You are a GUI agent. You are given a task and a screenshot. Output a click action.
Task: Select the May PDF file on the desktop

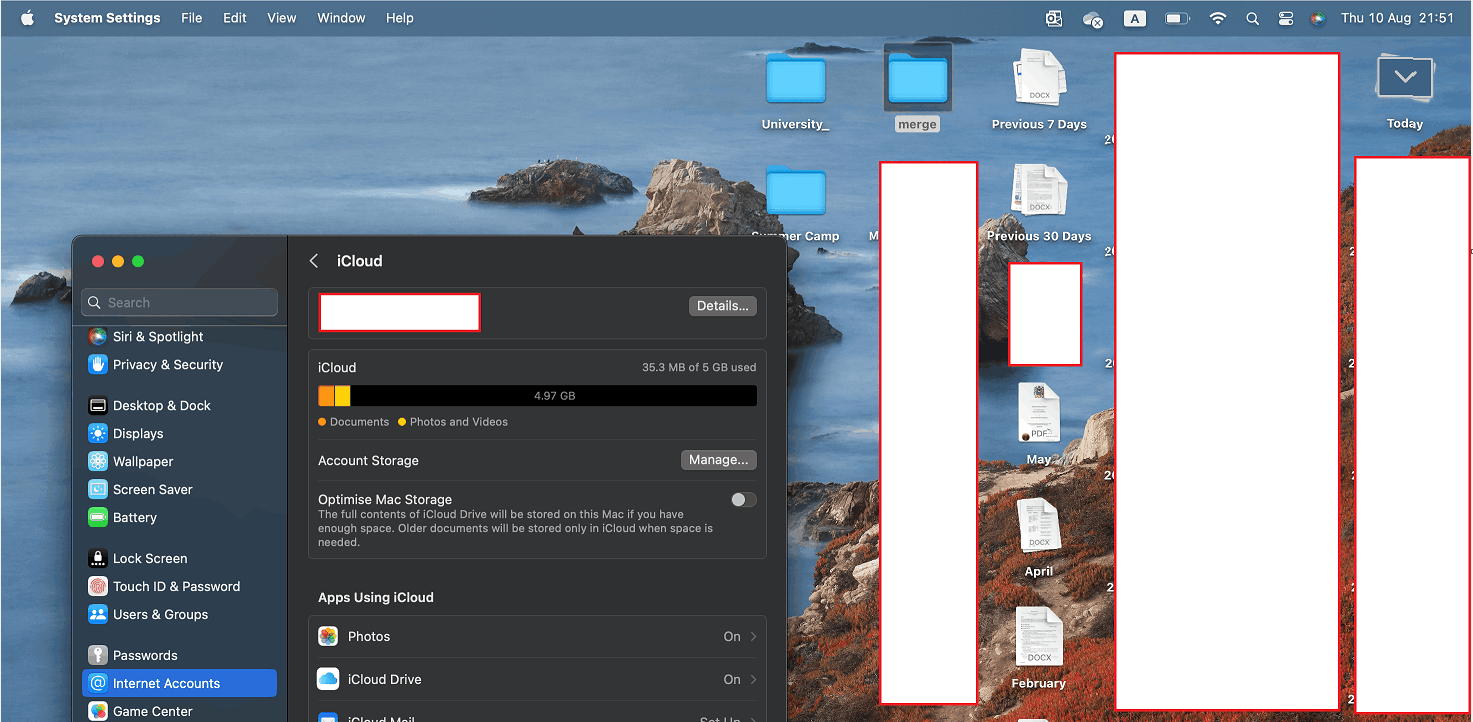pos(1039,424)
